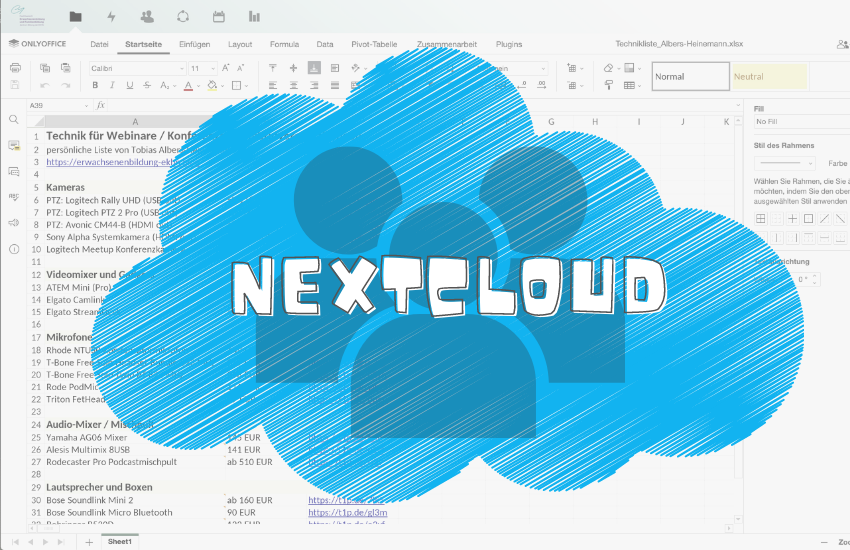Click the fx insert function icon

point(100,105)
